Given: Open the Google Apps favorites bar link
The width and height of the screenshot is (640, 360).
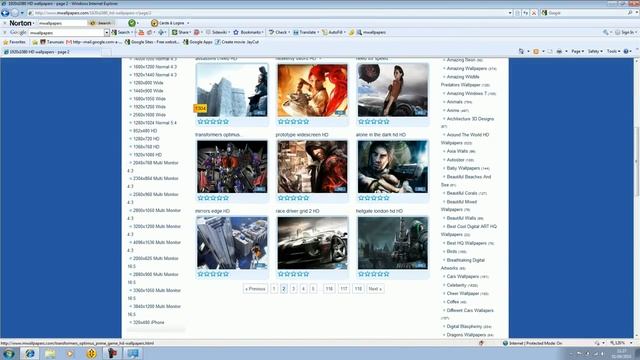Looking at the screenshot, I should [x=198, y=42].
